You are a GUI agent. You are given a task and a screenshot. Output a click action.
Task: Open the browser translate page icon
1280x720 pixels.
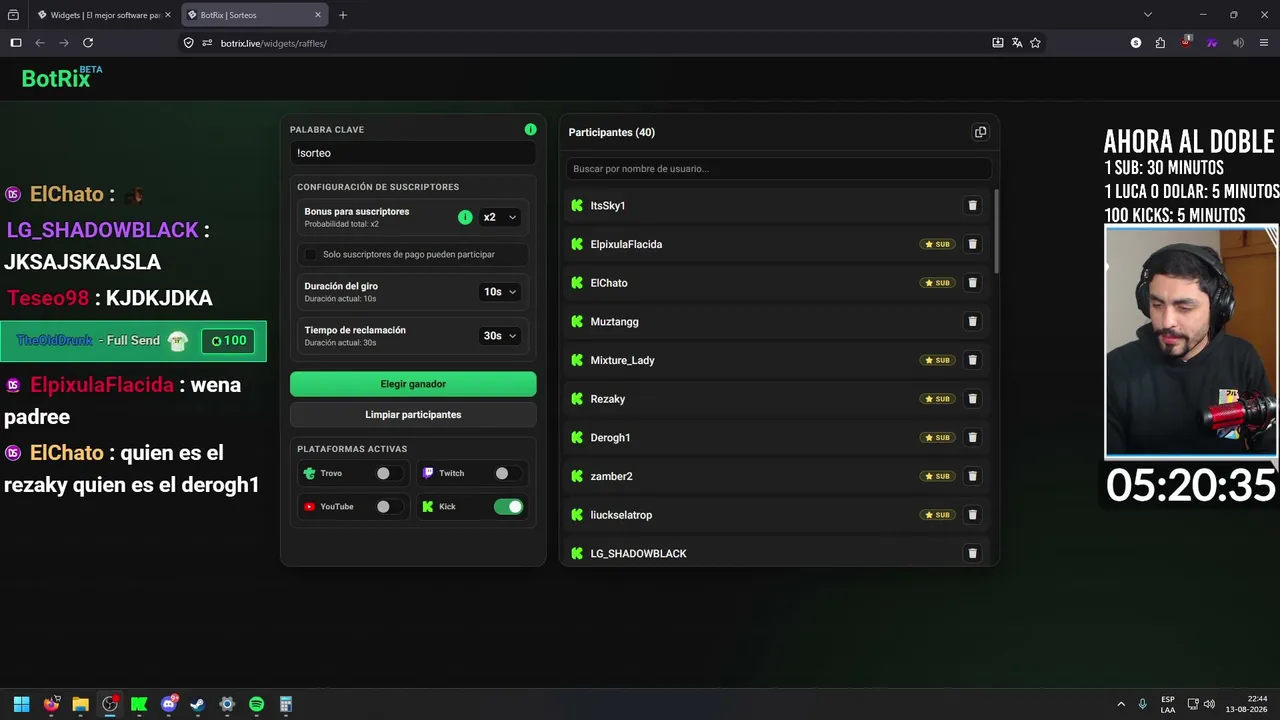[1016, 43]
